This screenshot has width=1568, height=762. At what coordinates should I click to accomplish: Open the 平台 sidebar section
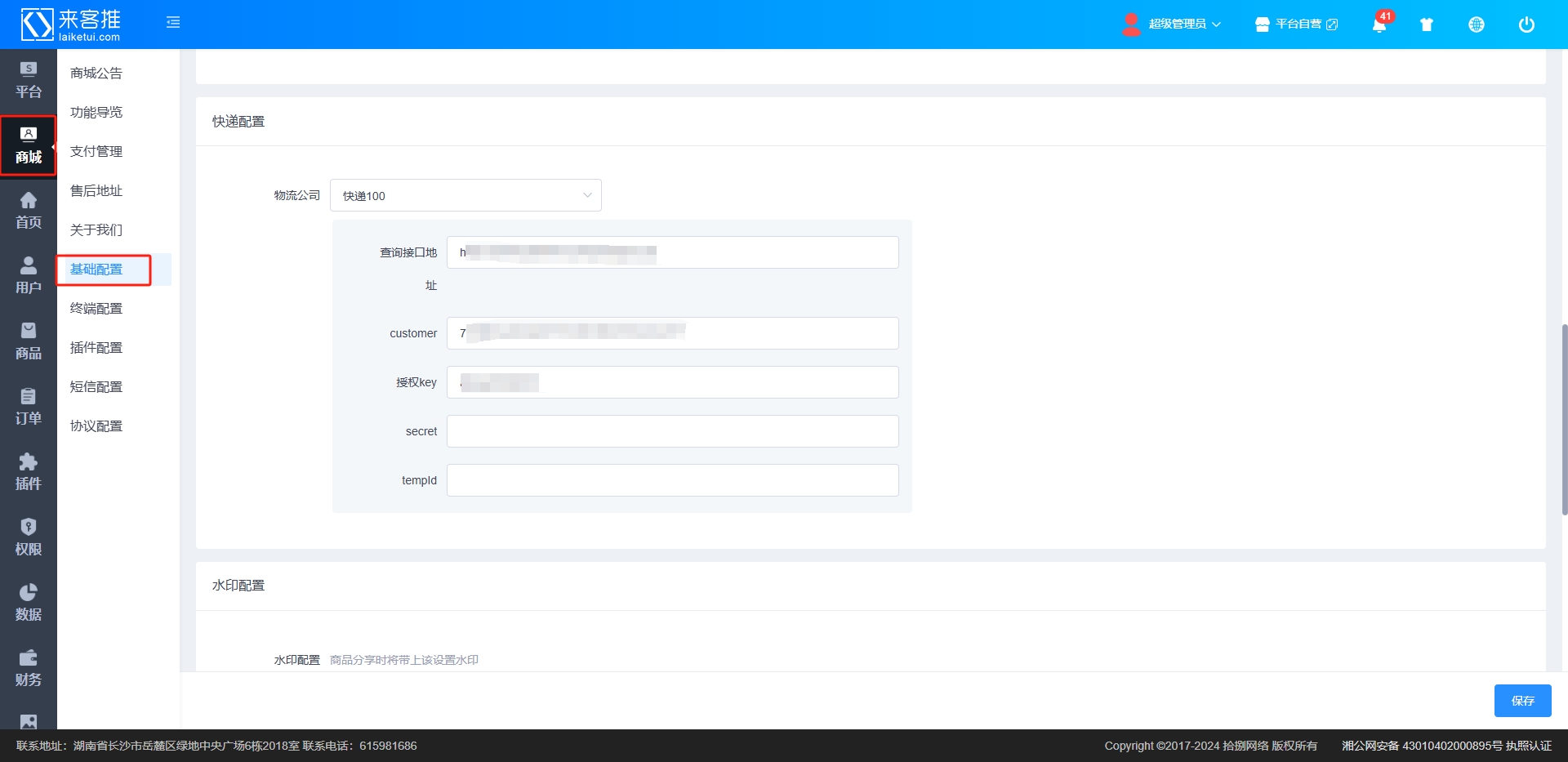pyautogui.click(x=29, y=80)
